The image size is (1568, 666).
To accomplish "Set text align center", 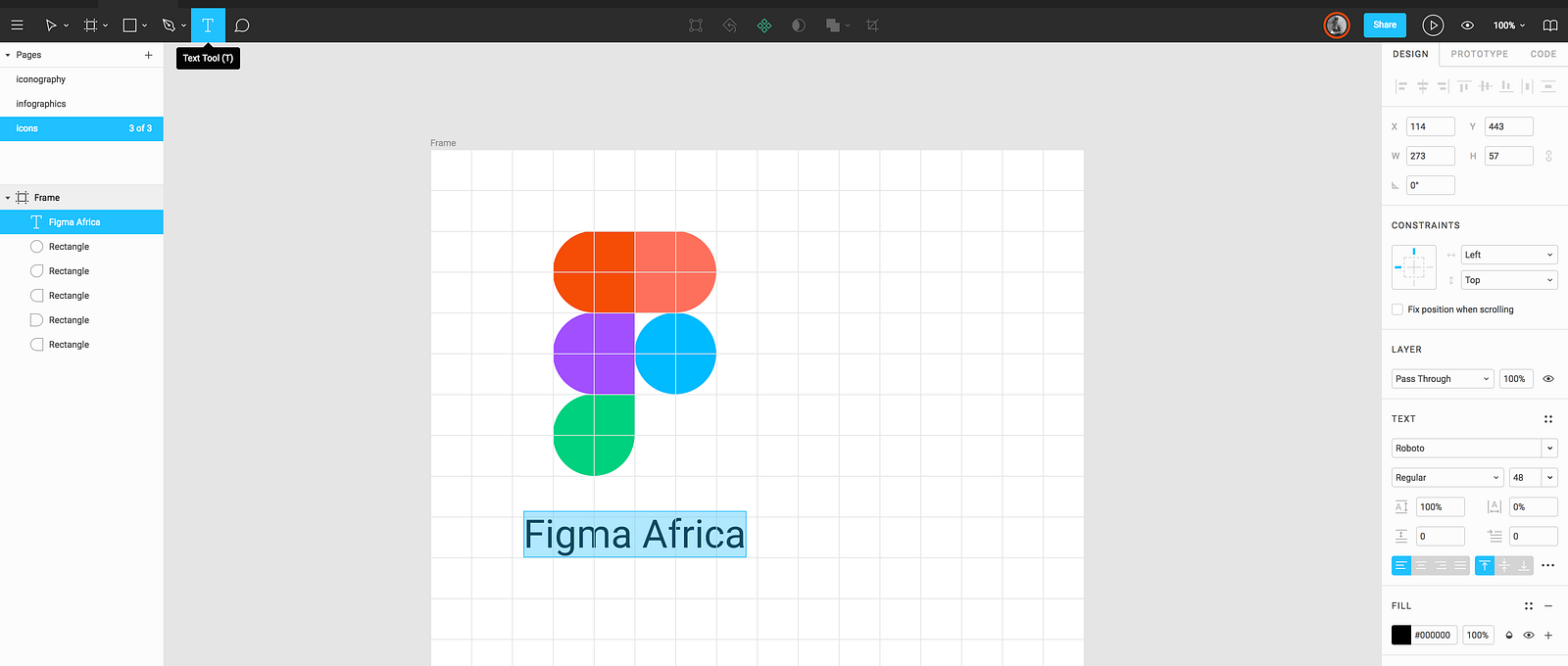I will click(x=1421, y=565).
